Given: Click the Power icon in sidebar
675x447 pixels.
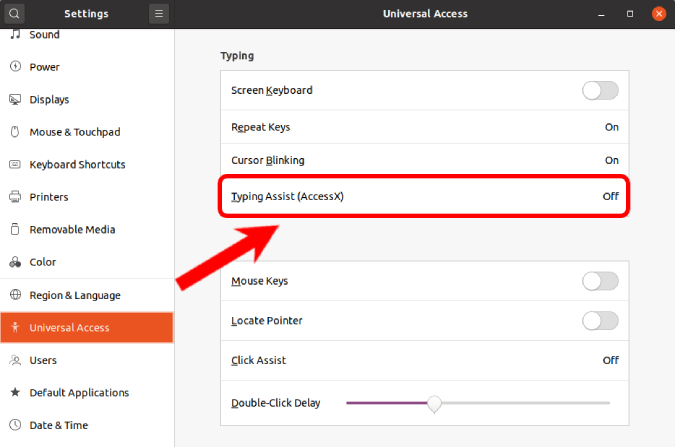Looking at the screenshot, I should pyautogui.click(x=15, y=67).
